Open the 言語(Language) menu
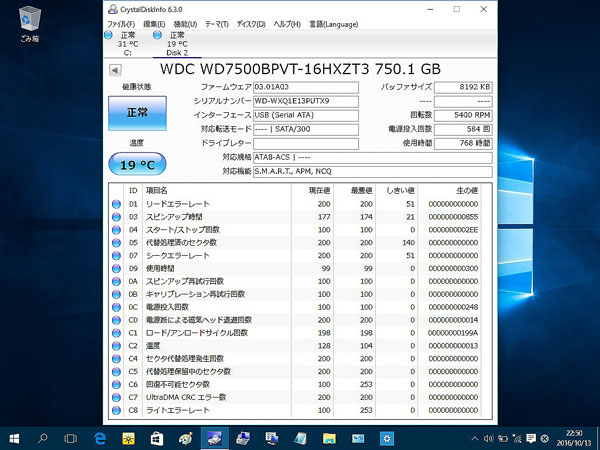The image size is (600, 450). click(334, 24)
